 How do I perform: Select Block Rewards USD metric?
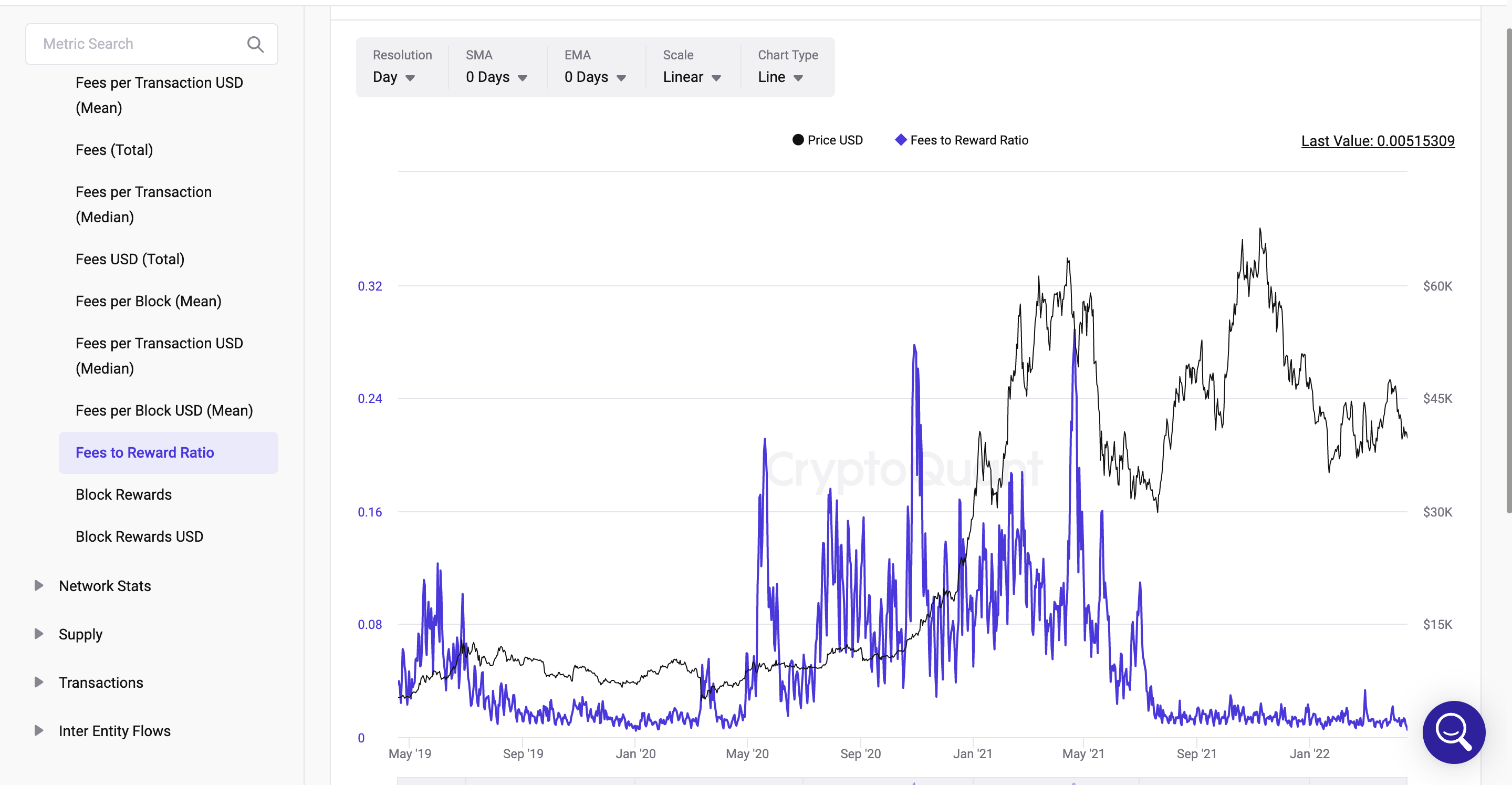point(139,536)
